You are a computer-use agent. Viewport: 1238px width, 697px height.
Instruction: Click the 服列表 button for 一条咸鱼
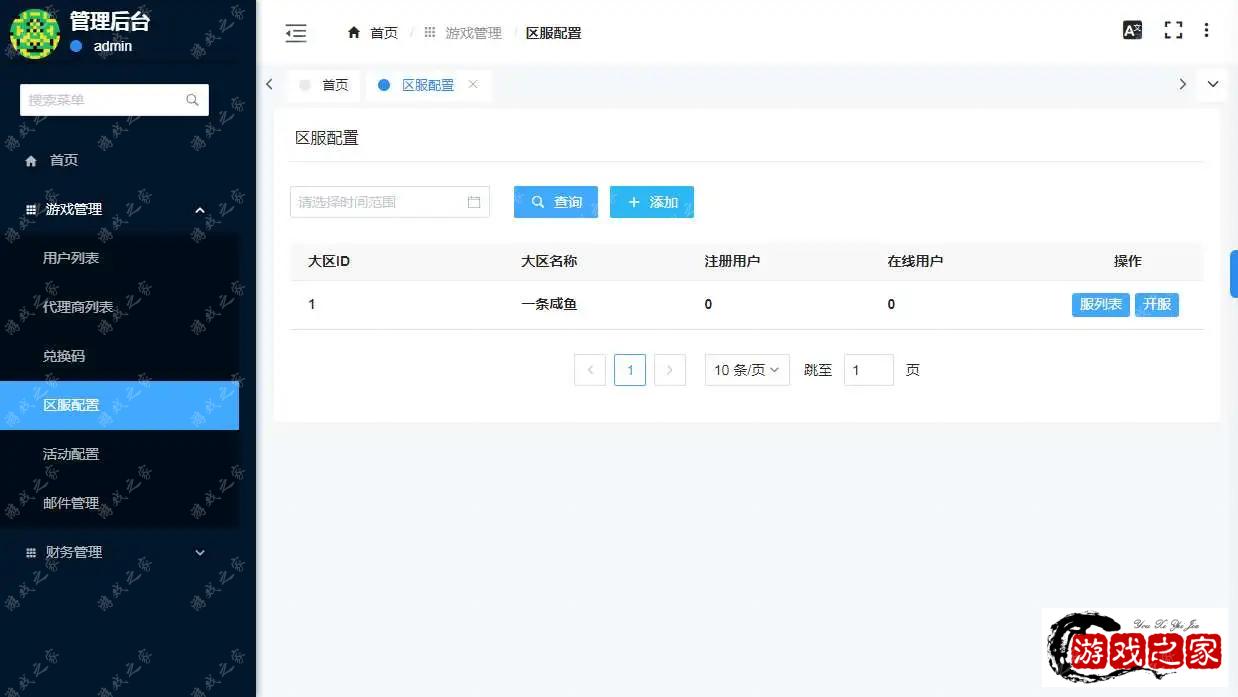point(1100,304)
